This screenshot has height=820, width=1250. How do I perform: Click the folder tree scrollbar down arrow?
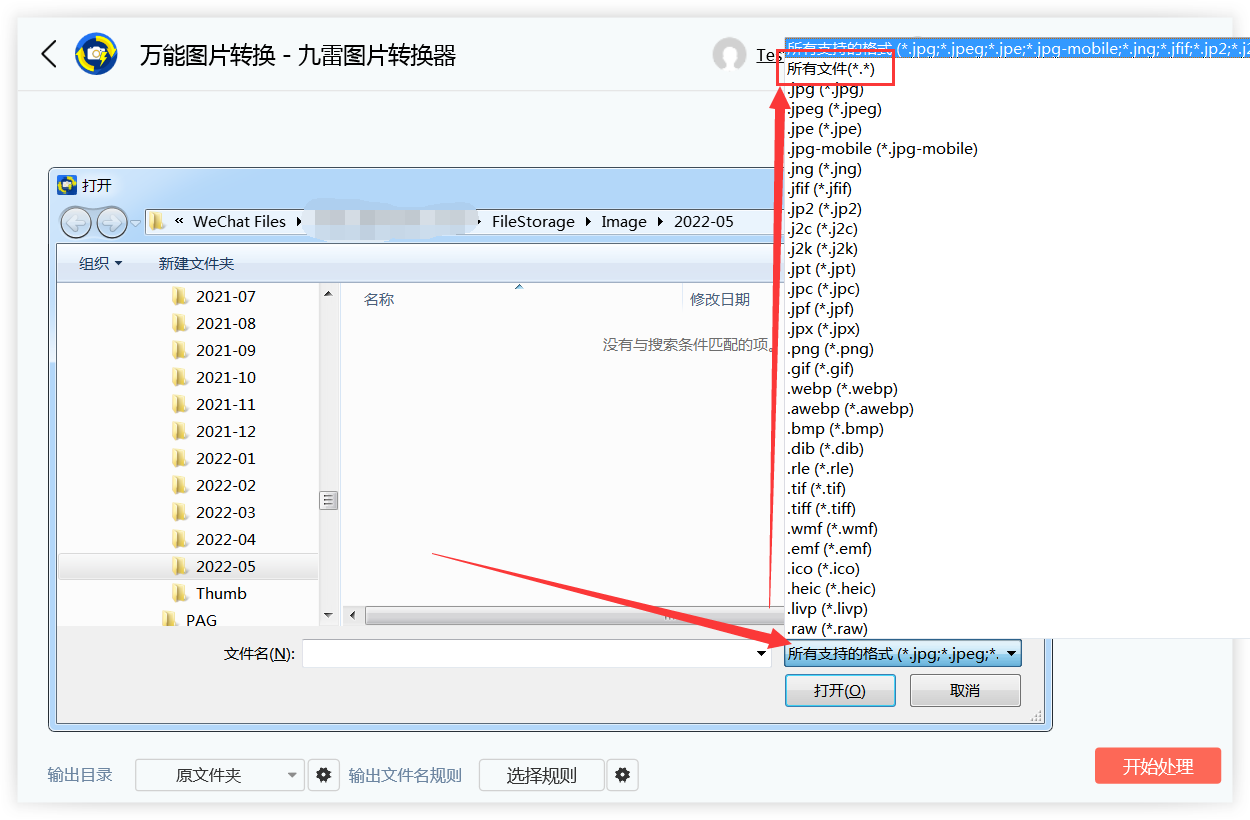click(328, 615)
